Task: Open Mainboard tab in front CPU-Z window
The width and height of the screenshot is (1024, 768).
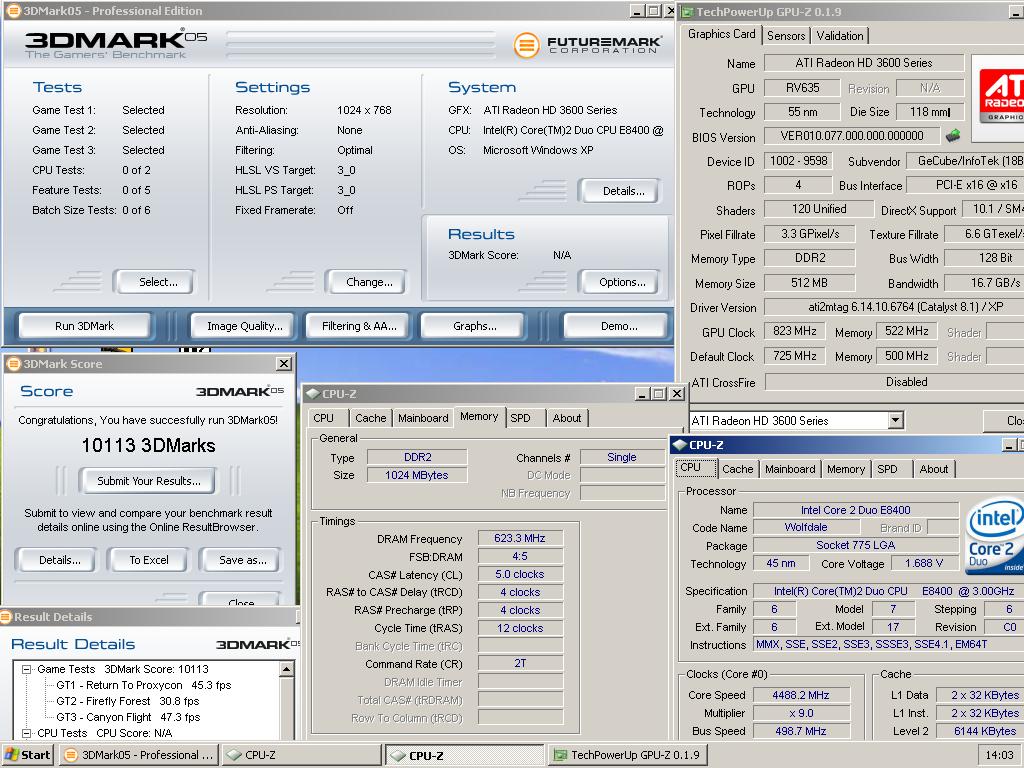Action: point(790,469)
